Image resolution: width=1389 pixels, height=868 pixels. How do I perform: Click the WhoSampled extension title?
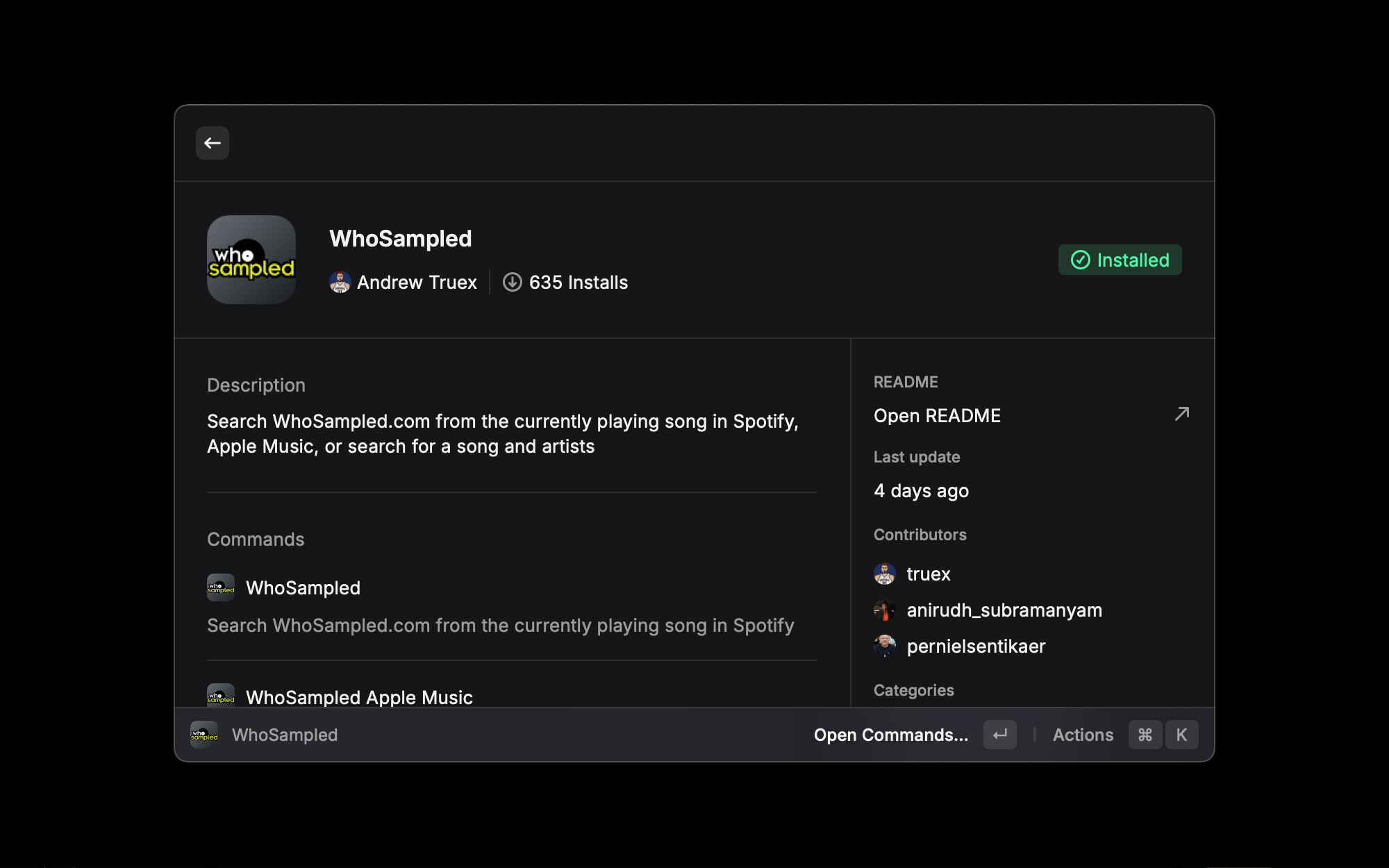coord(401,239)
